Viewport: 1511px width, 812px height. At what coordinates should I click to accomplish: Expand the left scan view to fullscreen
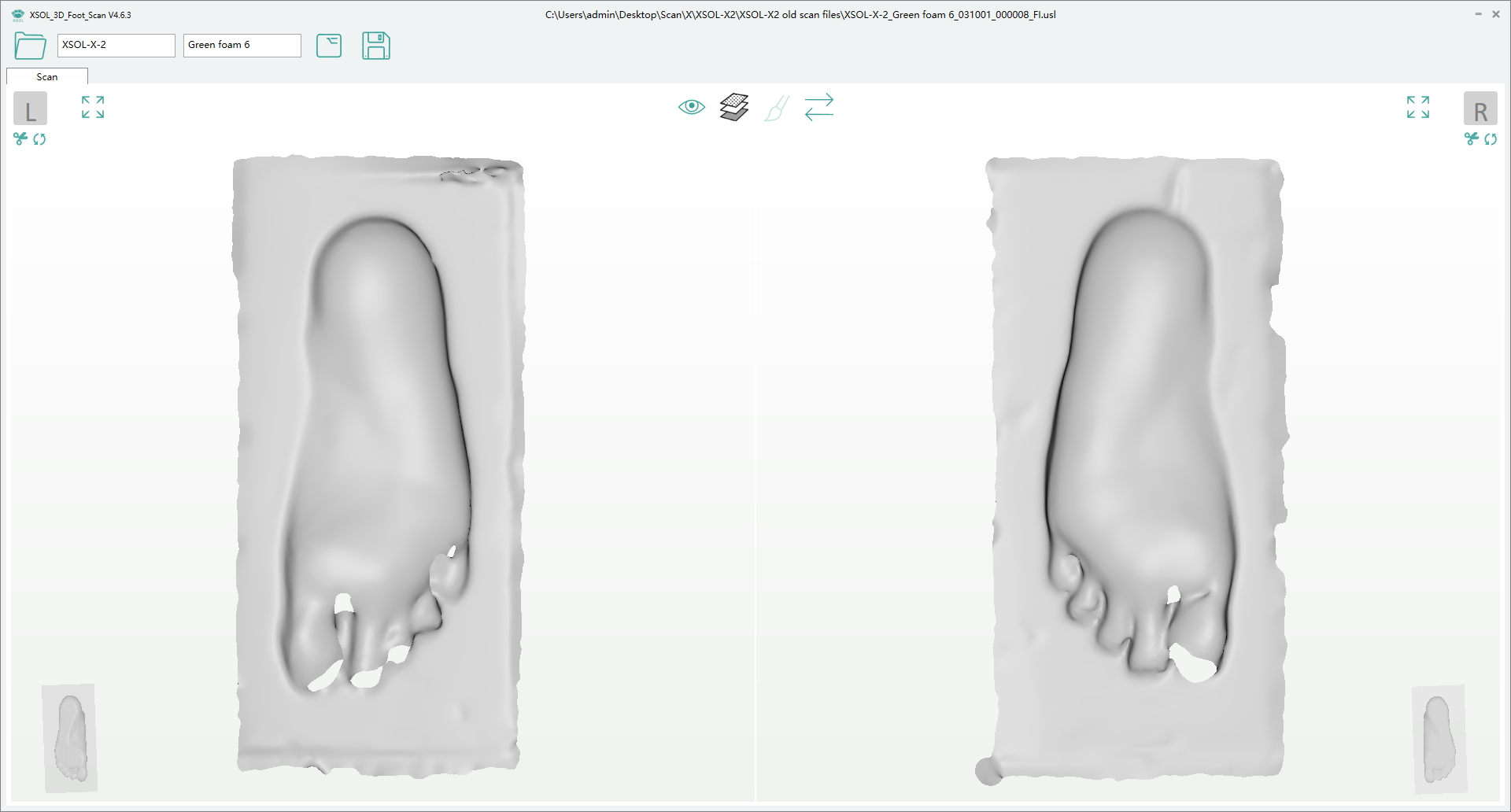pos(93,107)
